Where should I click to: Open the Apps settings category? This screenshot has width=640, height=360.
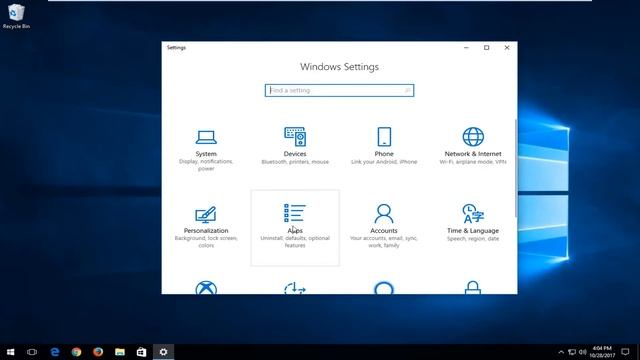[x=295, y=227]
